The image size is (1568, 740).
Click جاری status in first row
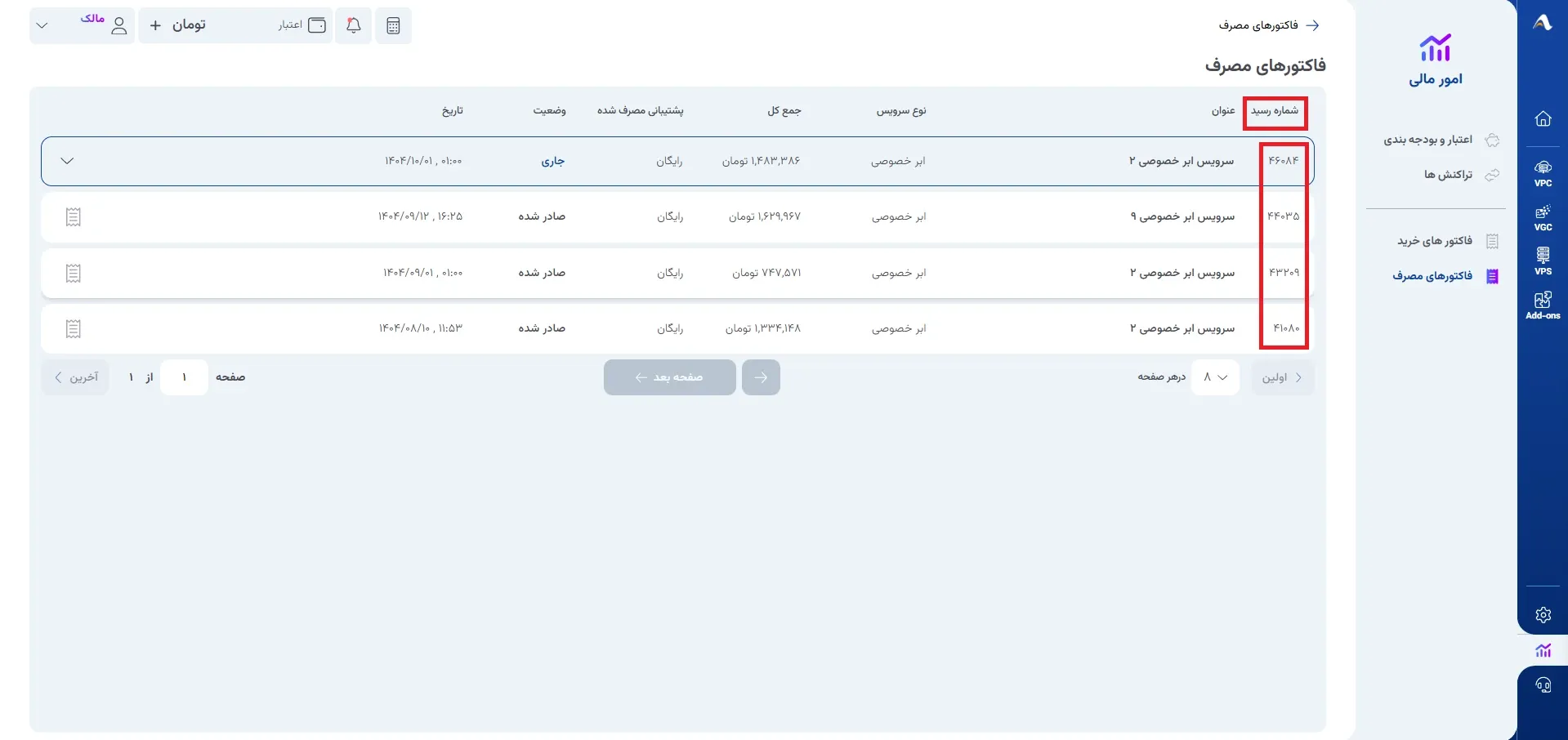553,161
